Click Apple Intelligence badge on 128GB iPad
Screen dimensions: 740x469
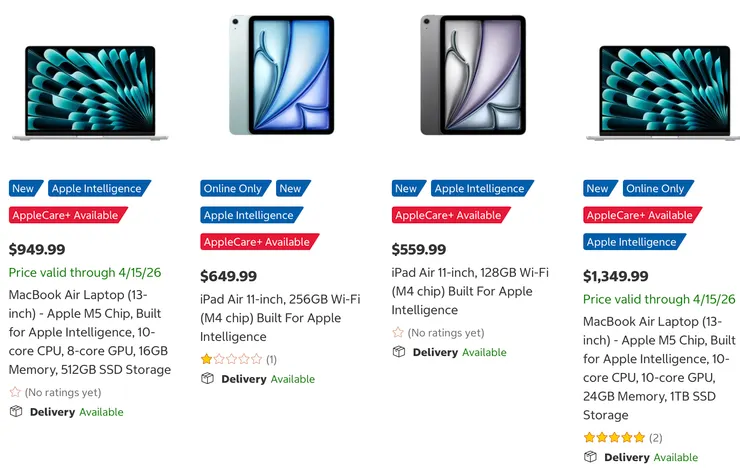tap(479, 188)
